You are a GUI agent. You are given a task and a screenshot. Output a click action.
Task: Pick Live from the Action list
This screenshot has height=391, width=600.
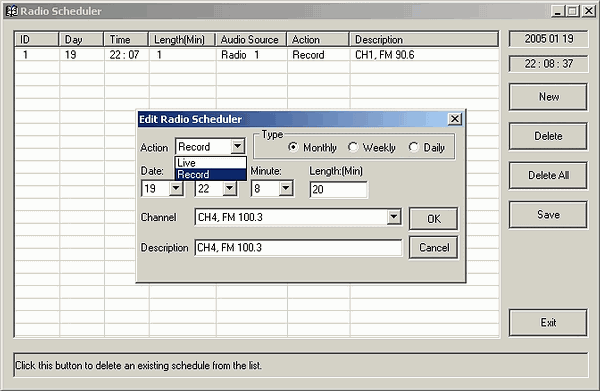tap(210, 163)
